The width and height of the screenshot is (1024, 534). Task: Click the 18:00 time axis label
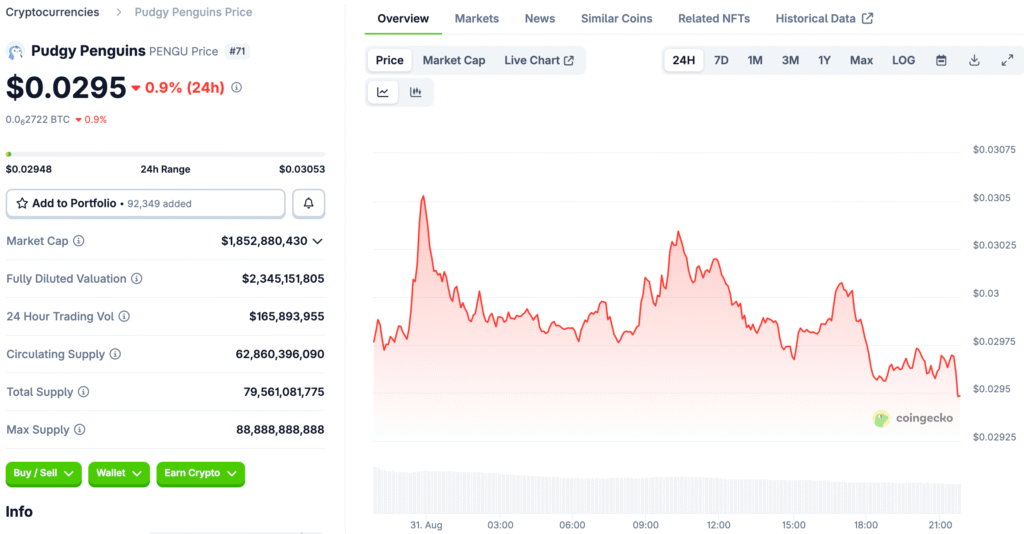pyautogui.click(x=866, y=525)
